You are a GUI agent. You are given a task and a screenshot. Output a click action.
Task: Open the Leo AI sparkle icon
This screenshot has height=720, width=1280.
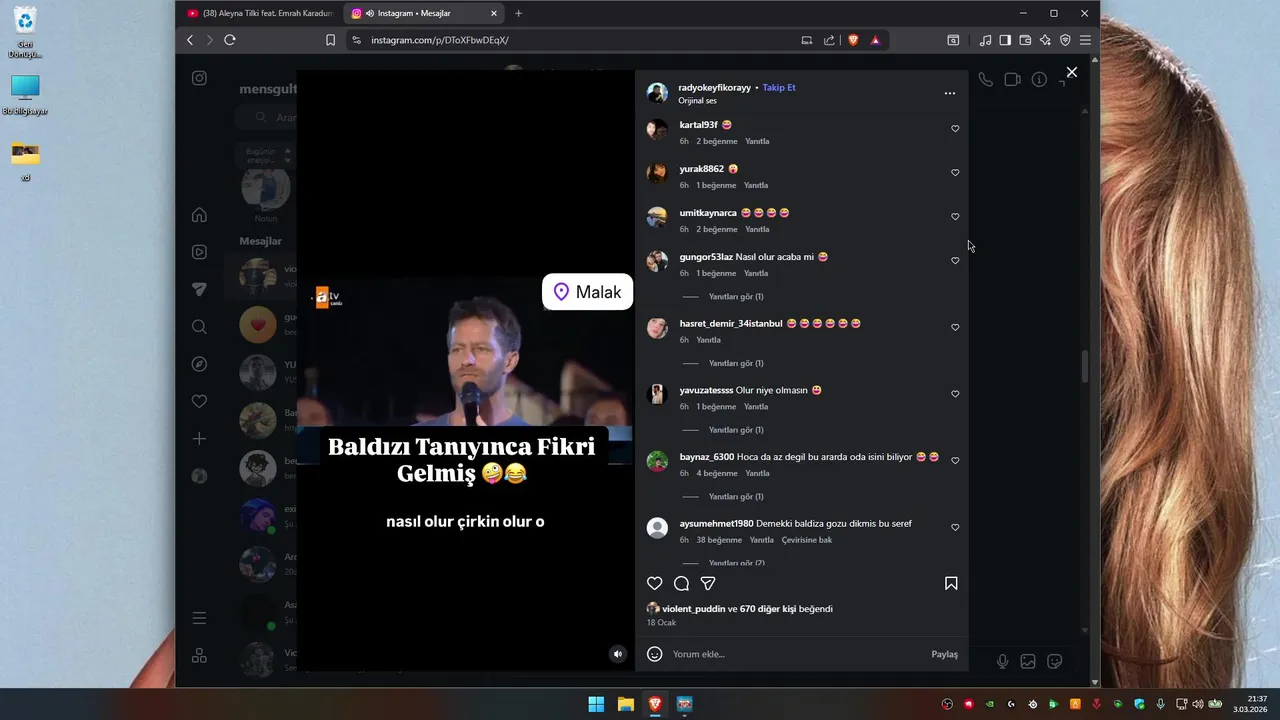(x=1045, y=40)
